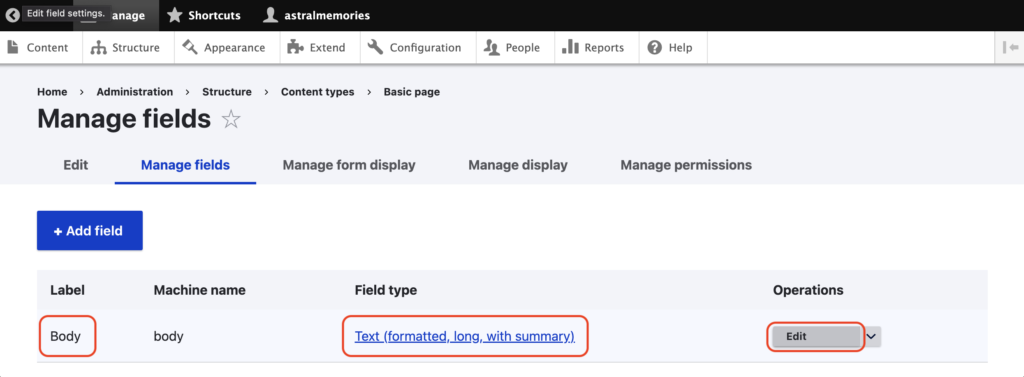Click Edit button for Body field
1024x377 pixels.
pos(816,336)
